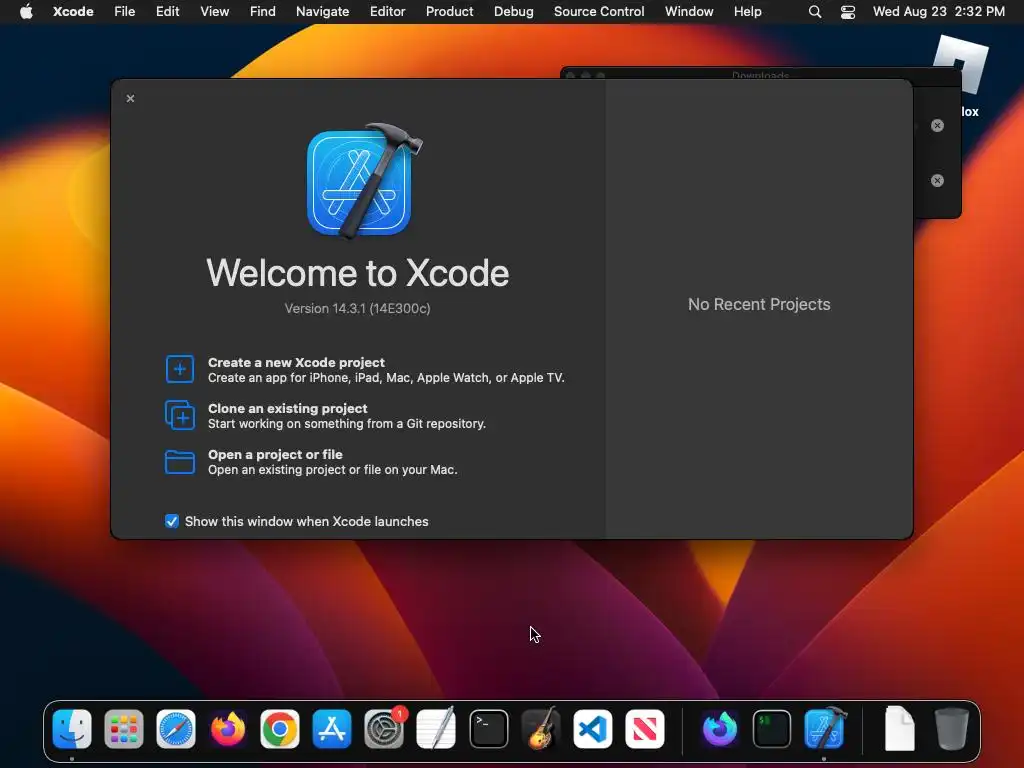
Task: Open Spotlight search in menu bar
Action: click(814, 11)
